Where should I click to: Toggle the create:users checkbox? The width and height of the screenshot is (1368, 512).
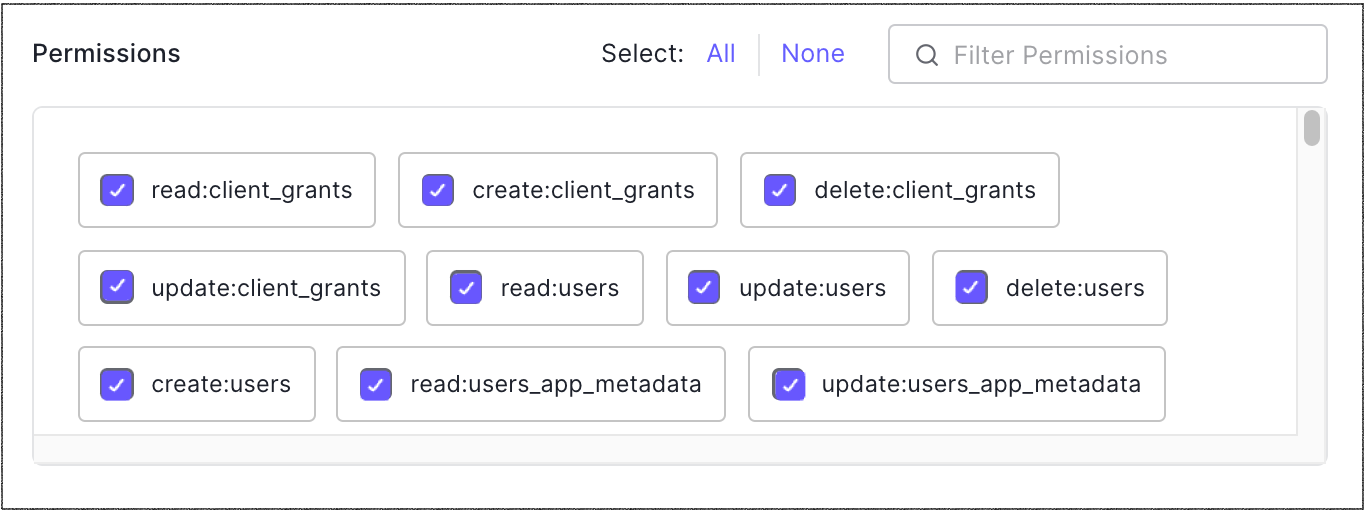pyautogui.click(x=117, y=384)
